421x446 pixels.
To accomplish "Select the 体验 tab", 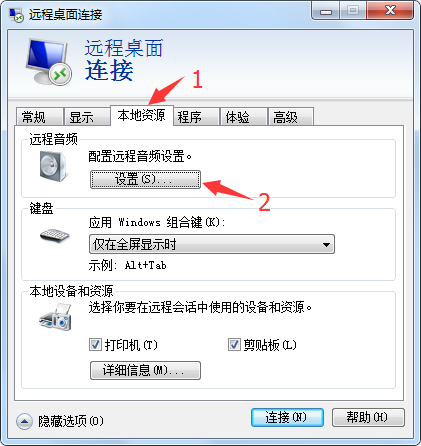I will 244,117.
